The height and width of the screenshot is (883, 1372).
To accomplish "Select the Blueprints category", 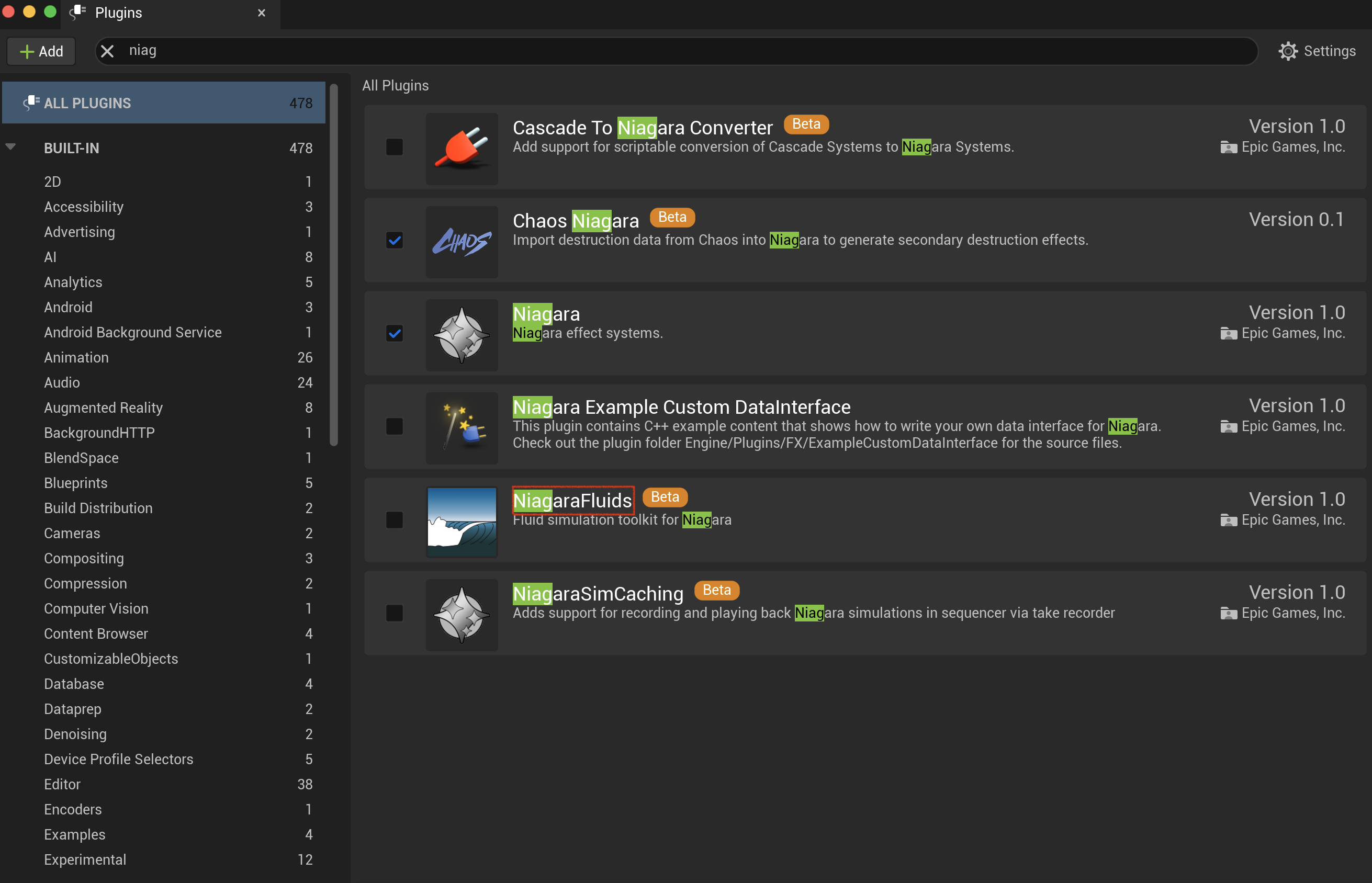I will [x=163, y=483].
